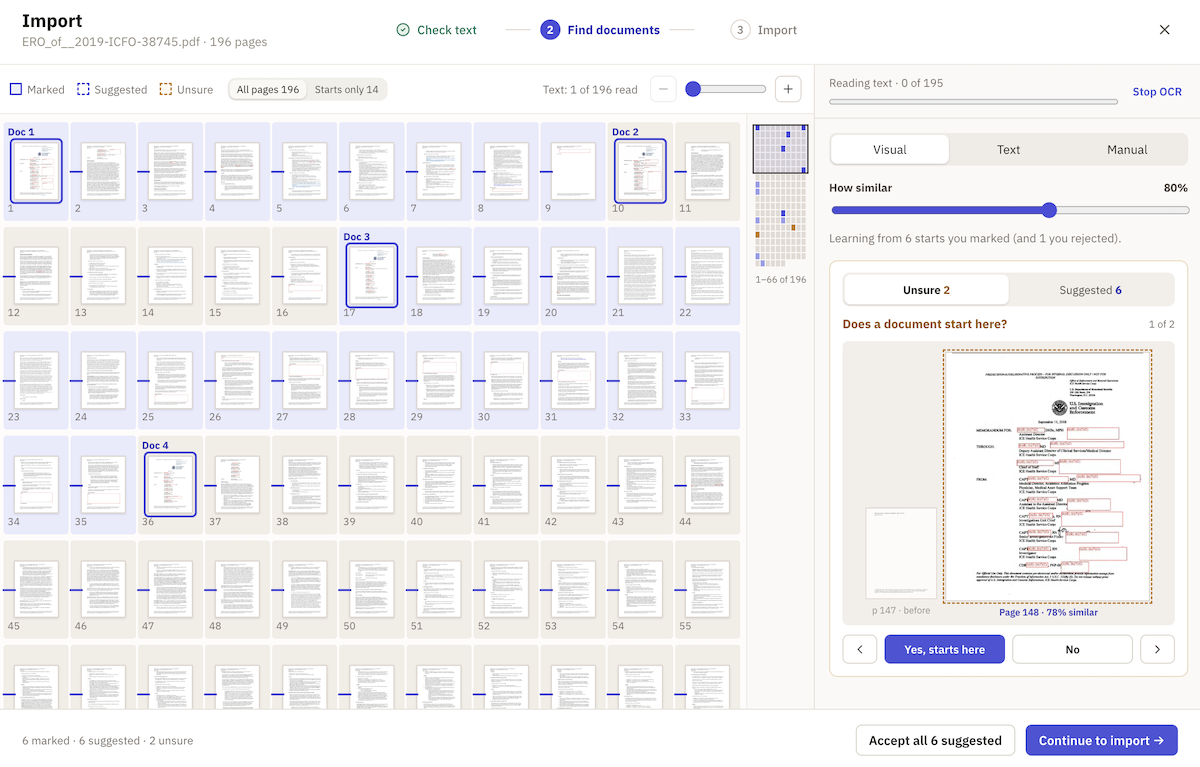Toggle the Unsure legend box

pyautogui.click(x=165, y=89)
